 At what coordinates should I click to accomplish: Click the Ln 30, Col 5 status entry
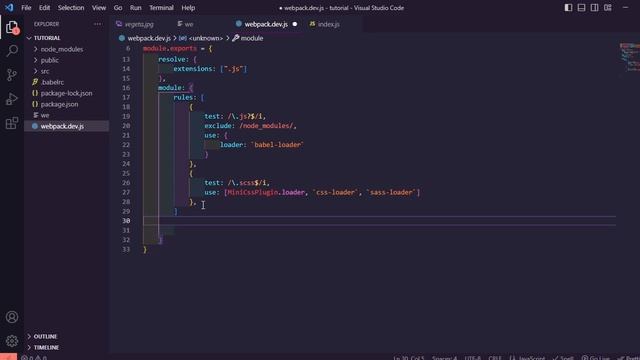coord(409,358)
